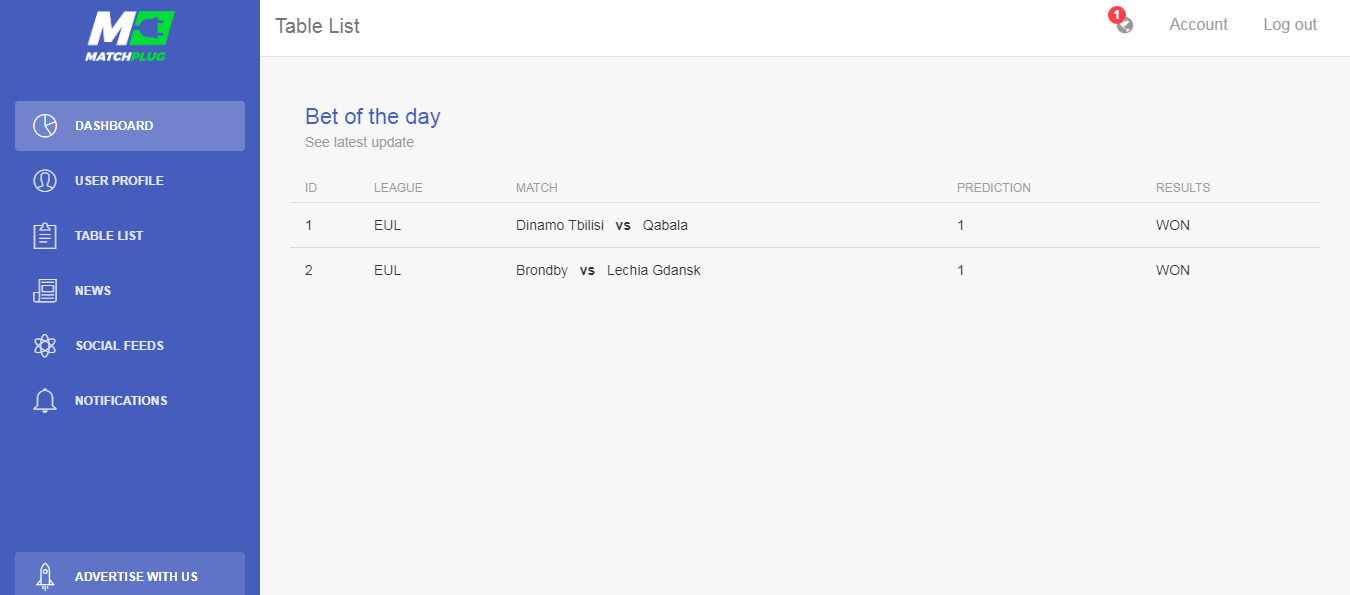Go to the DASHBOARD menu item
This screenshot has width=1350, height=595.
pos(130,126)
